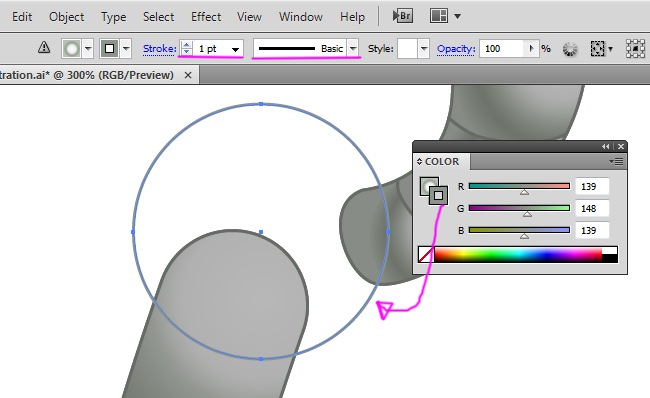Click the fill gradient swatch in control bar
This screenshot has height=398, width=650.
pos(72,49)
